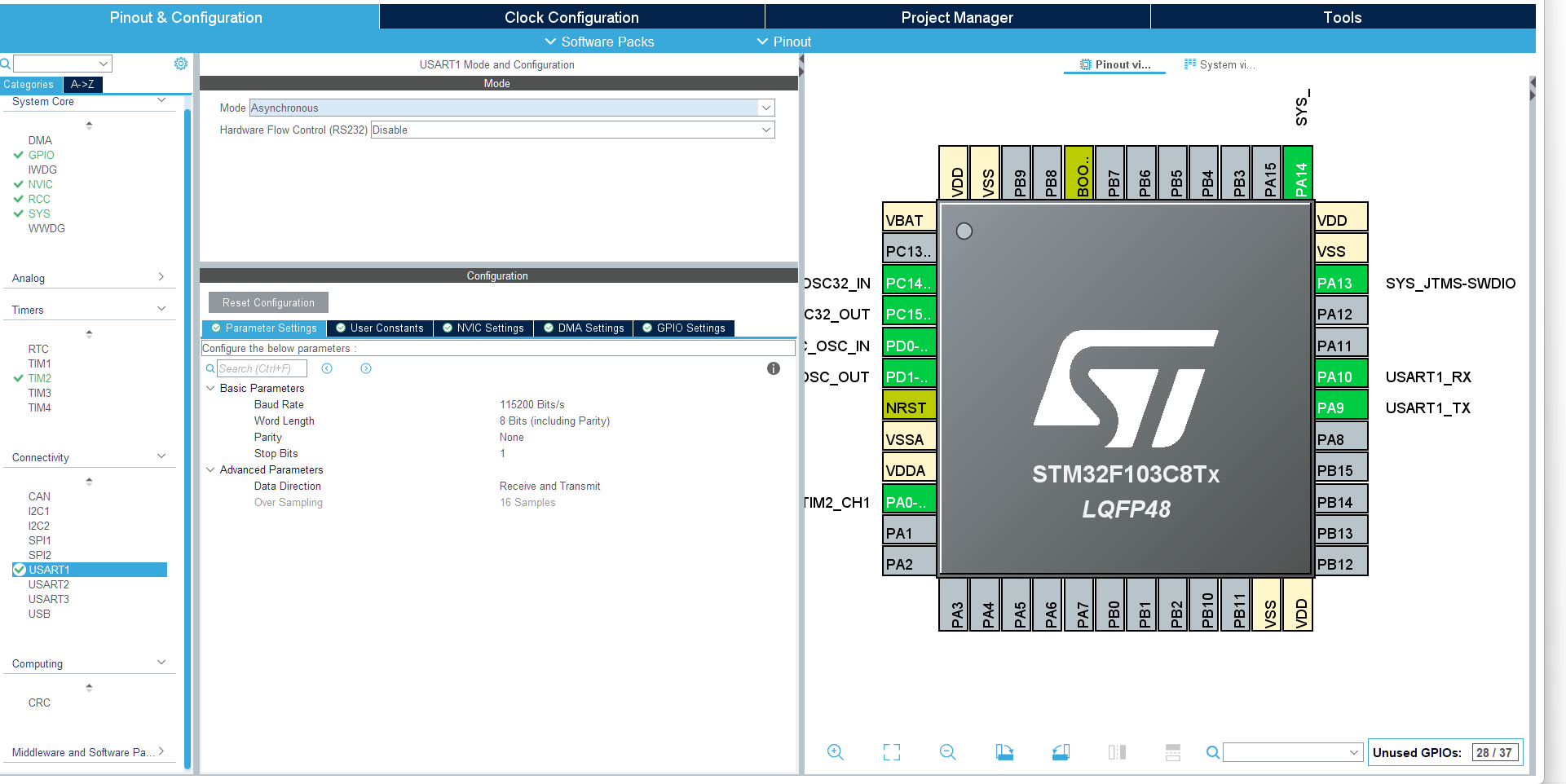Select DMA in System Core
The height and width of the screenshot is (784, 1566).
pyautogui.click(x=40, y=140)
